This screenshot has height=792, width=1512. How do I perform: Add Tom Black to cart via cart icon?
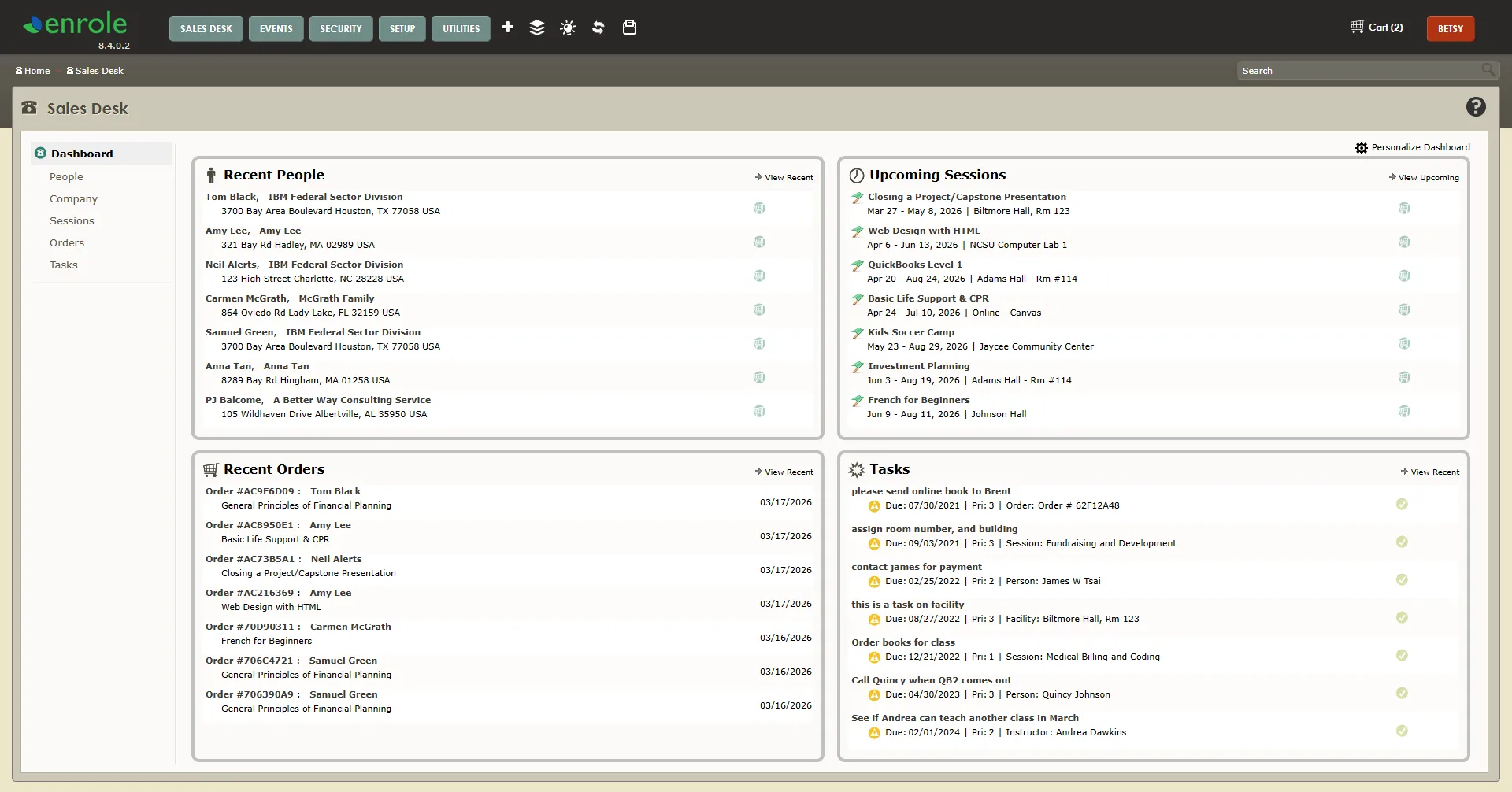(x=759, y=208)
